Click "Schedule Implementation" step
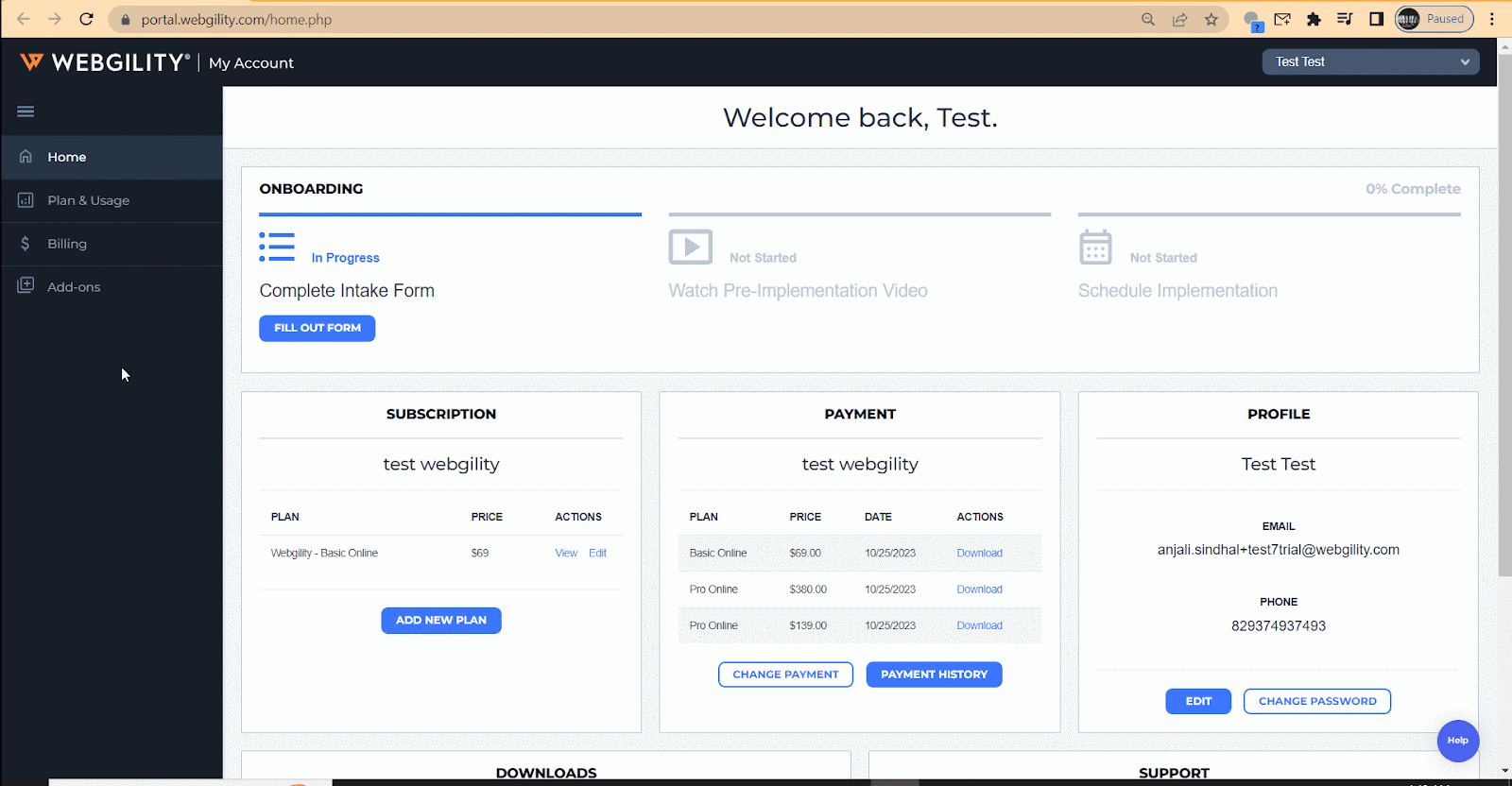This screenshot has height=786, width=1512. pos(1177,291)
